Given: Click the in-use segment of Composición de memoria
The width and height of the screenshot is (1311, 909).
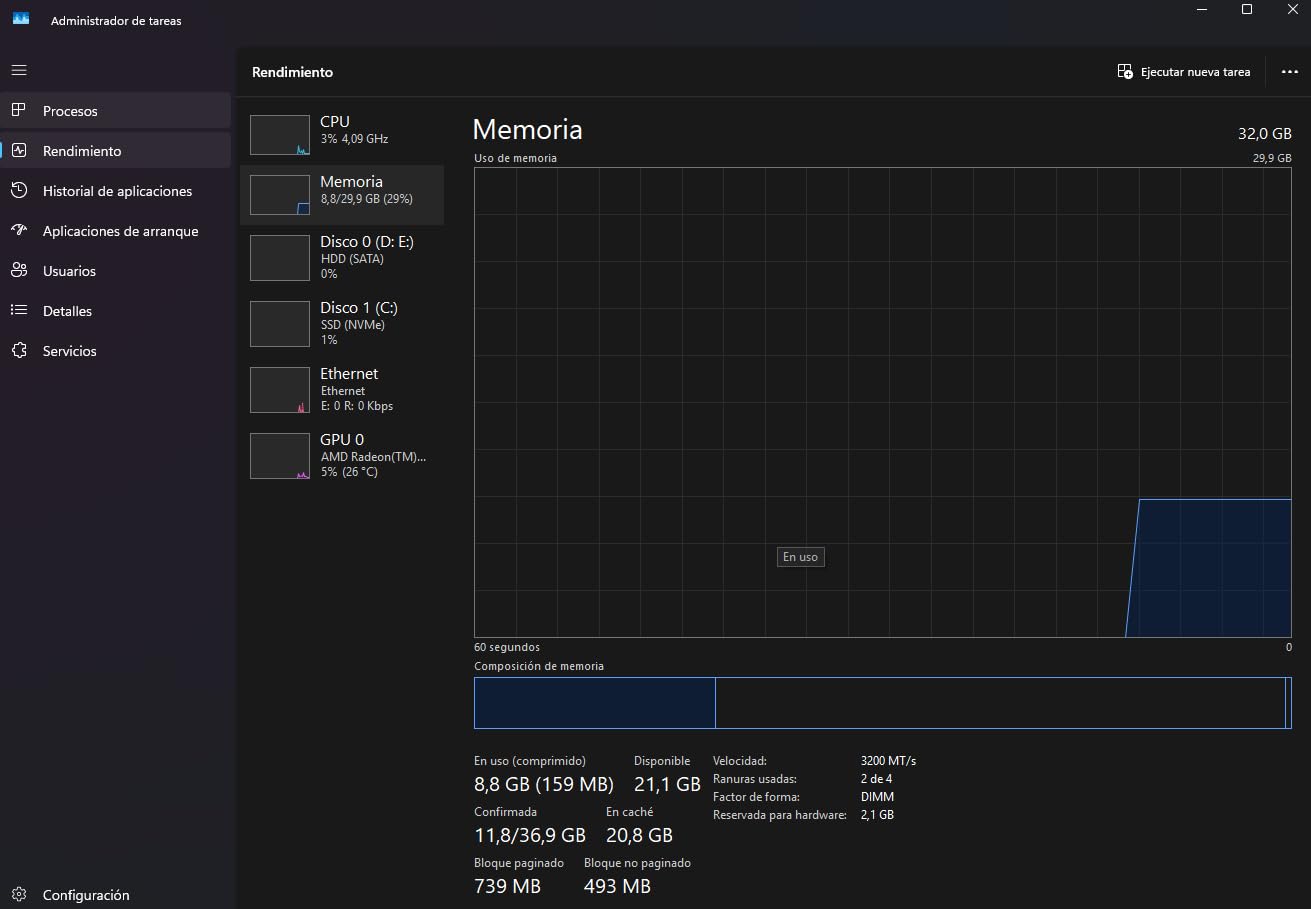Looking at the screenshot, I should [x=595, y=703].
